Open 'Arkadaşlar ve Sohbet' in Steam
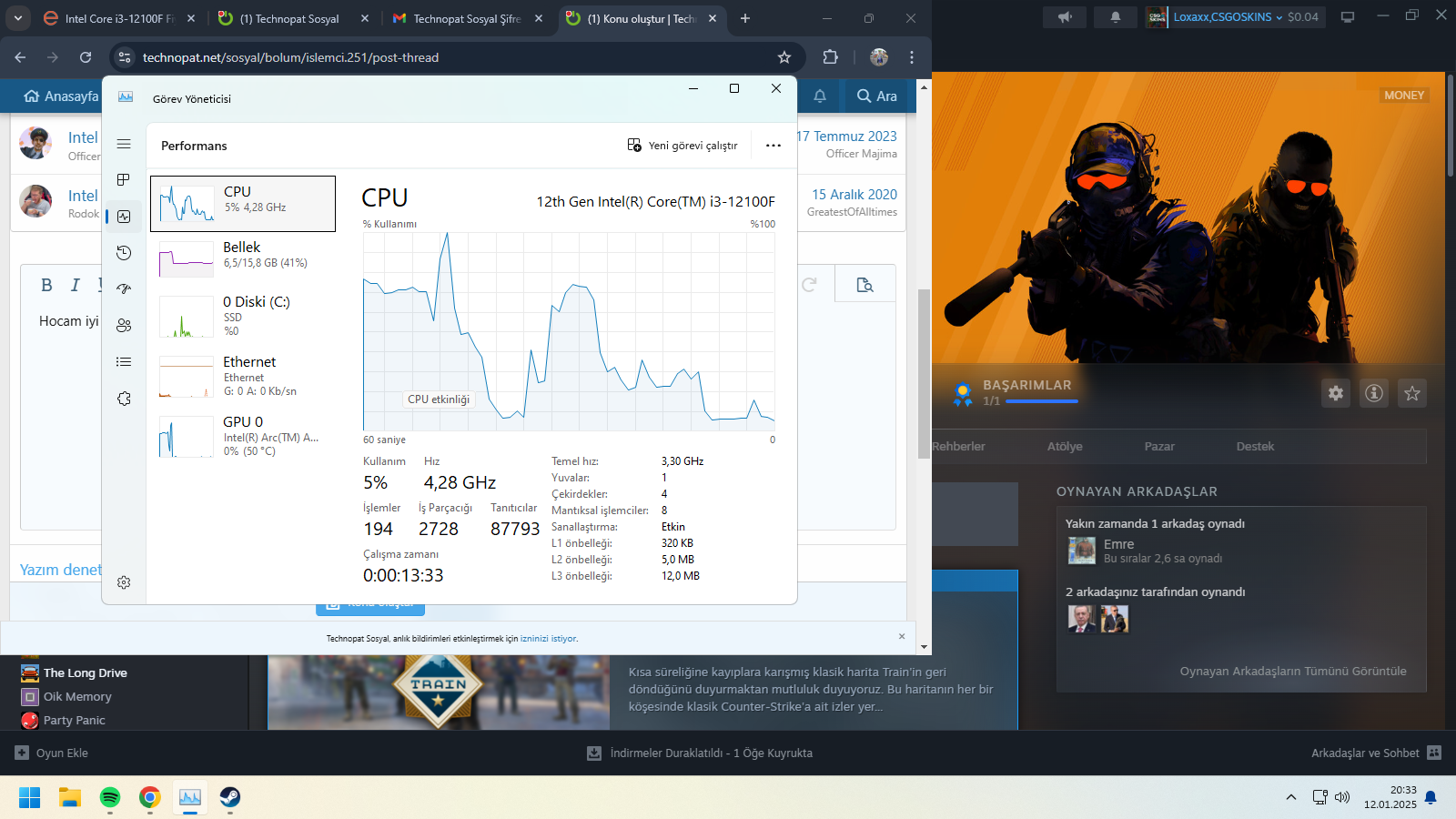 tap(1376, 753)
